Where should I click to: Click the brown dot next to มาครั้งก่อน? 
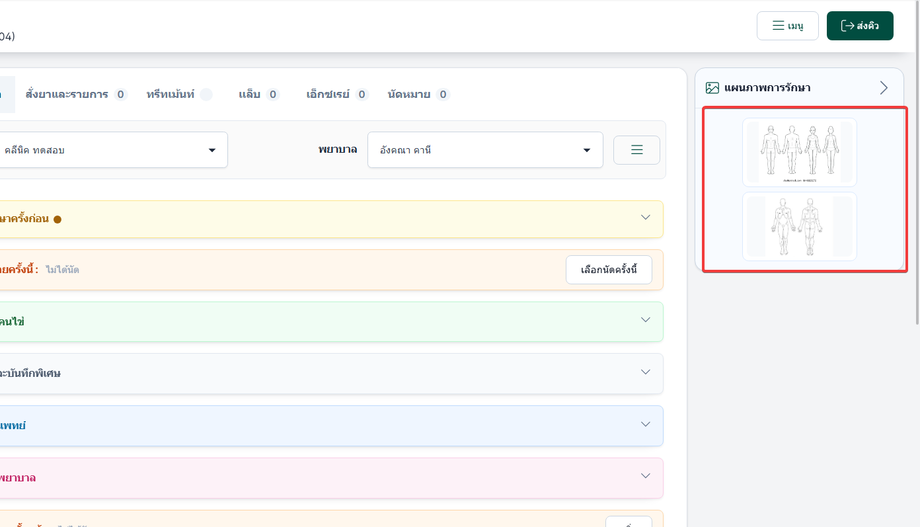[x=58, y=219]
